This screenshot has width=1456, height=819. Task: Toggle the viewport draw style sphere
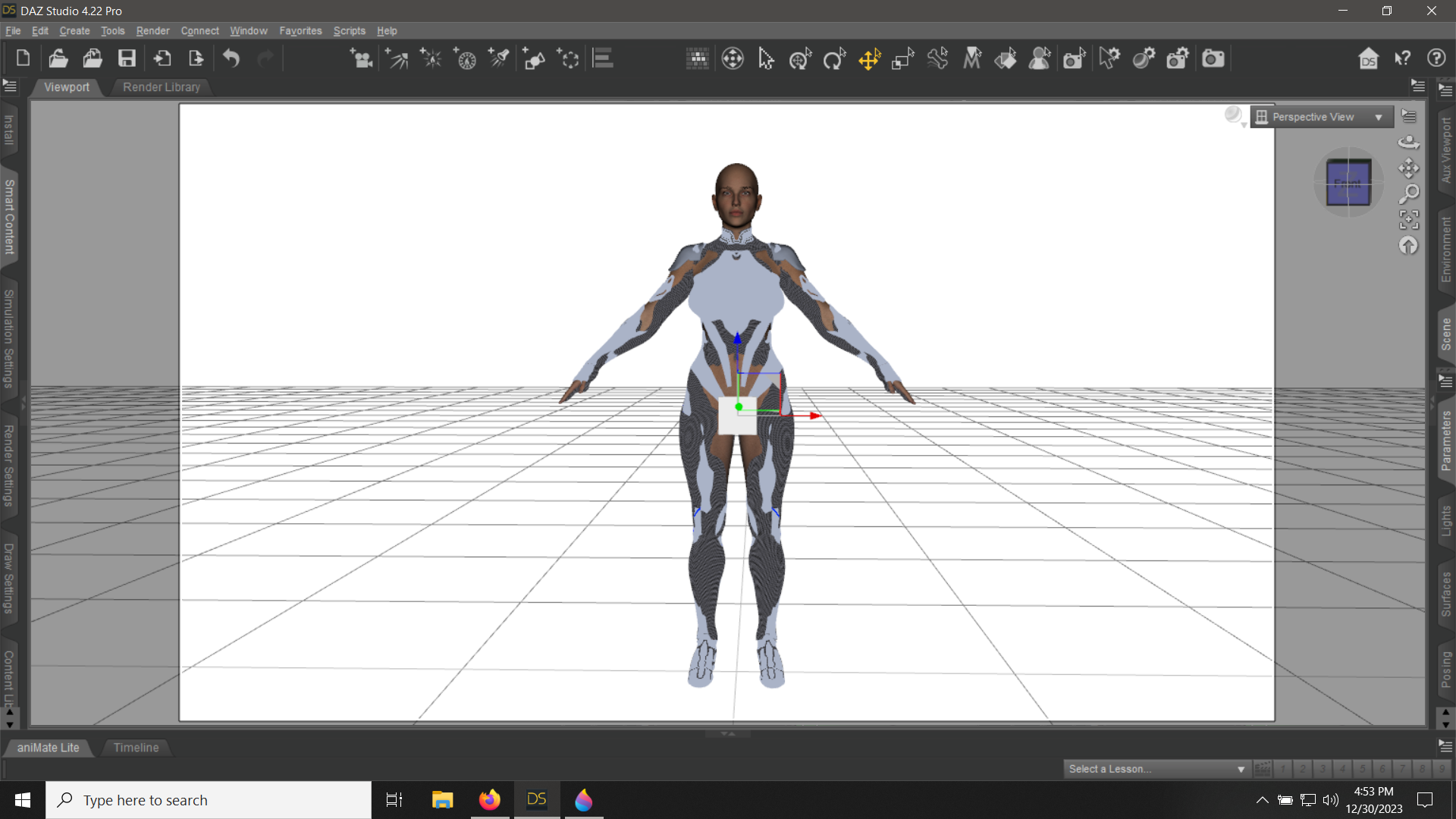tap(1233, 115)
